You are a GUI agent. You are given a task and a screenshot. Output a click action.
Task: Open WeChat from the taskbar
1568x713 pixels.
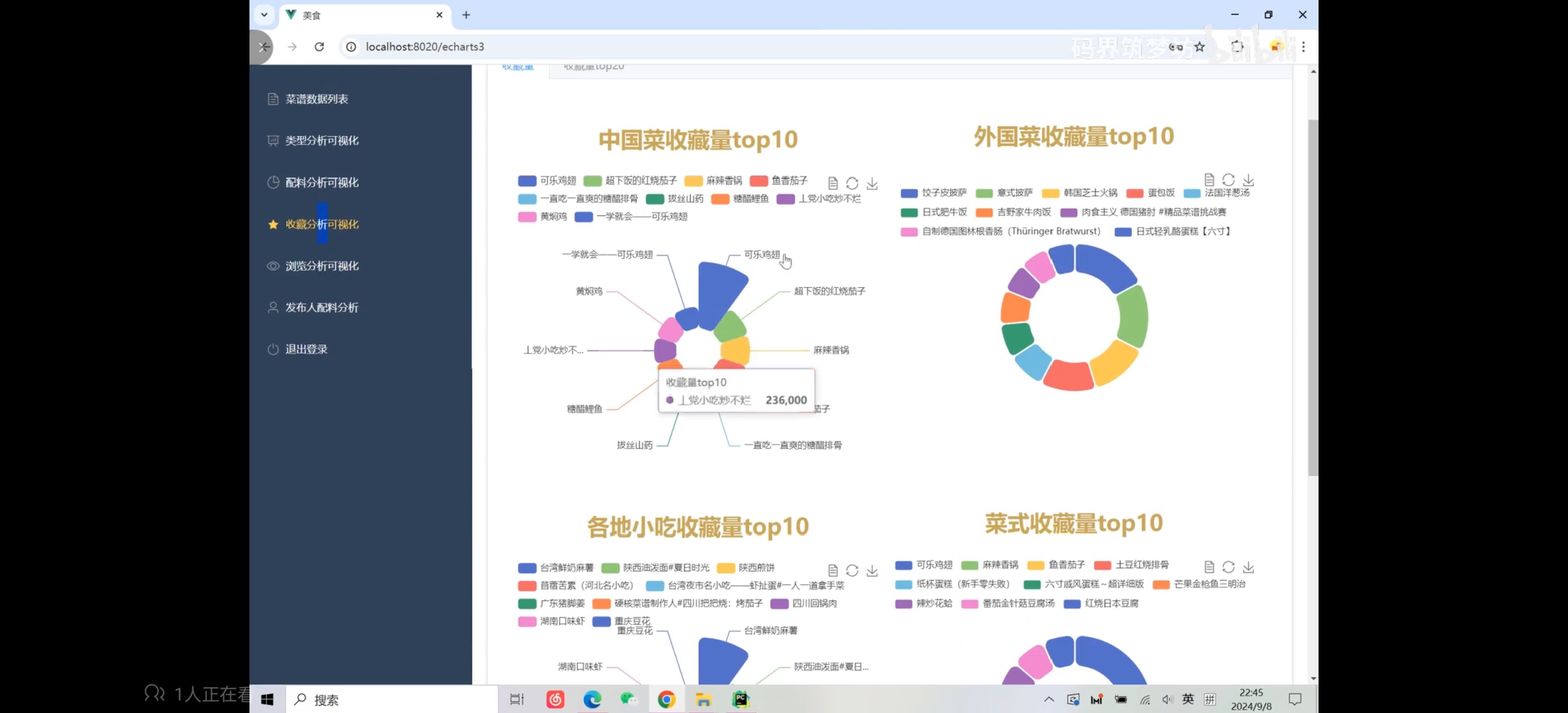point(629,699)
